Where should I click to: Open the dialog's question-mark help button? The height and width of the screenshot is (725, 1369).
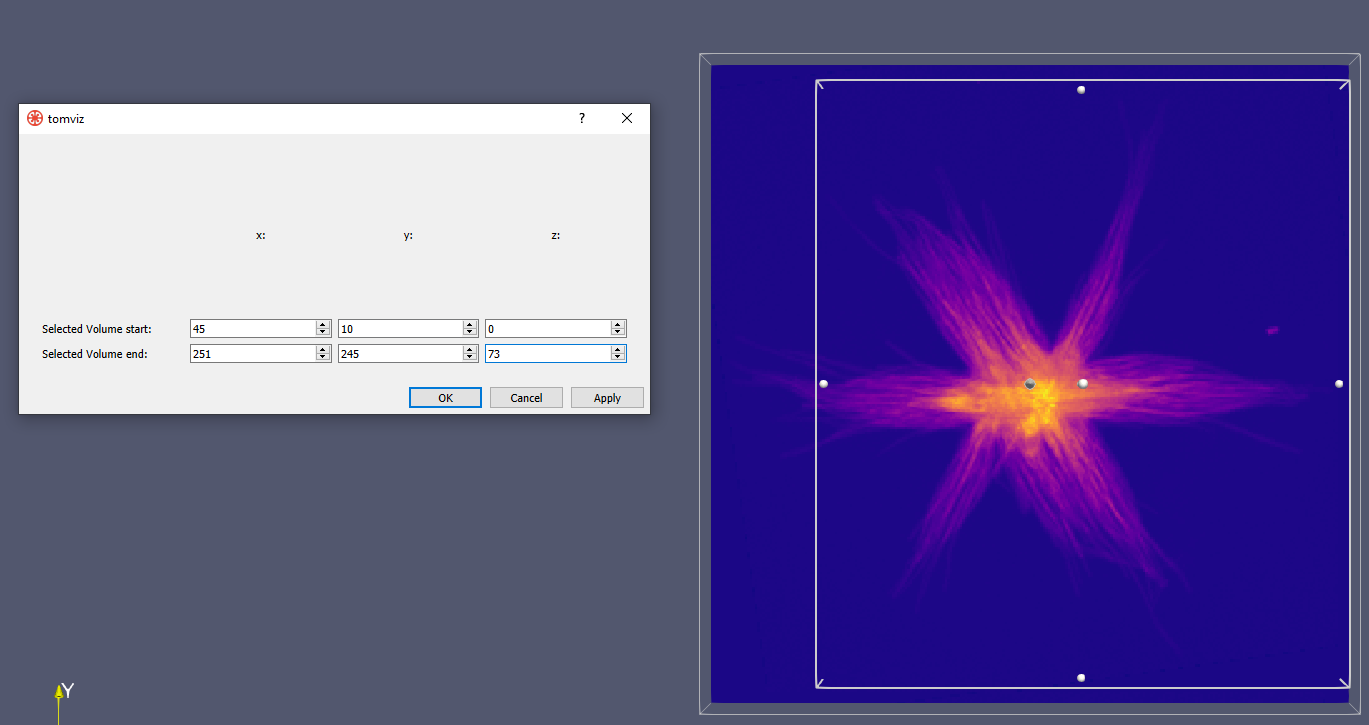click(x=582, y=118)
